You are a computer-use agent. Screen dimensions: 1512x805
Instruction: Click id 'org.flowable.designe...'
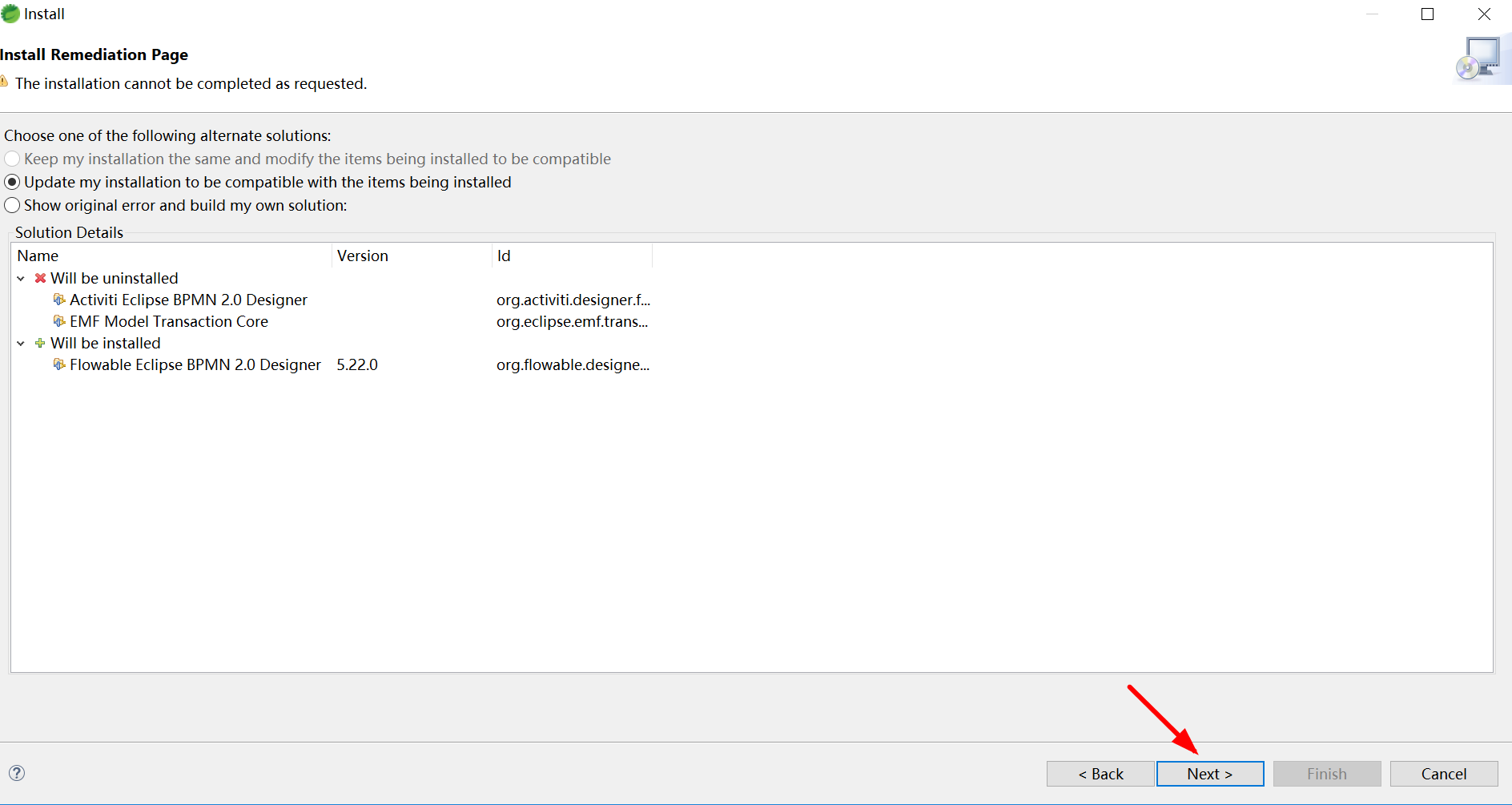point(573,364)
